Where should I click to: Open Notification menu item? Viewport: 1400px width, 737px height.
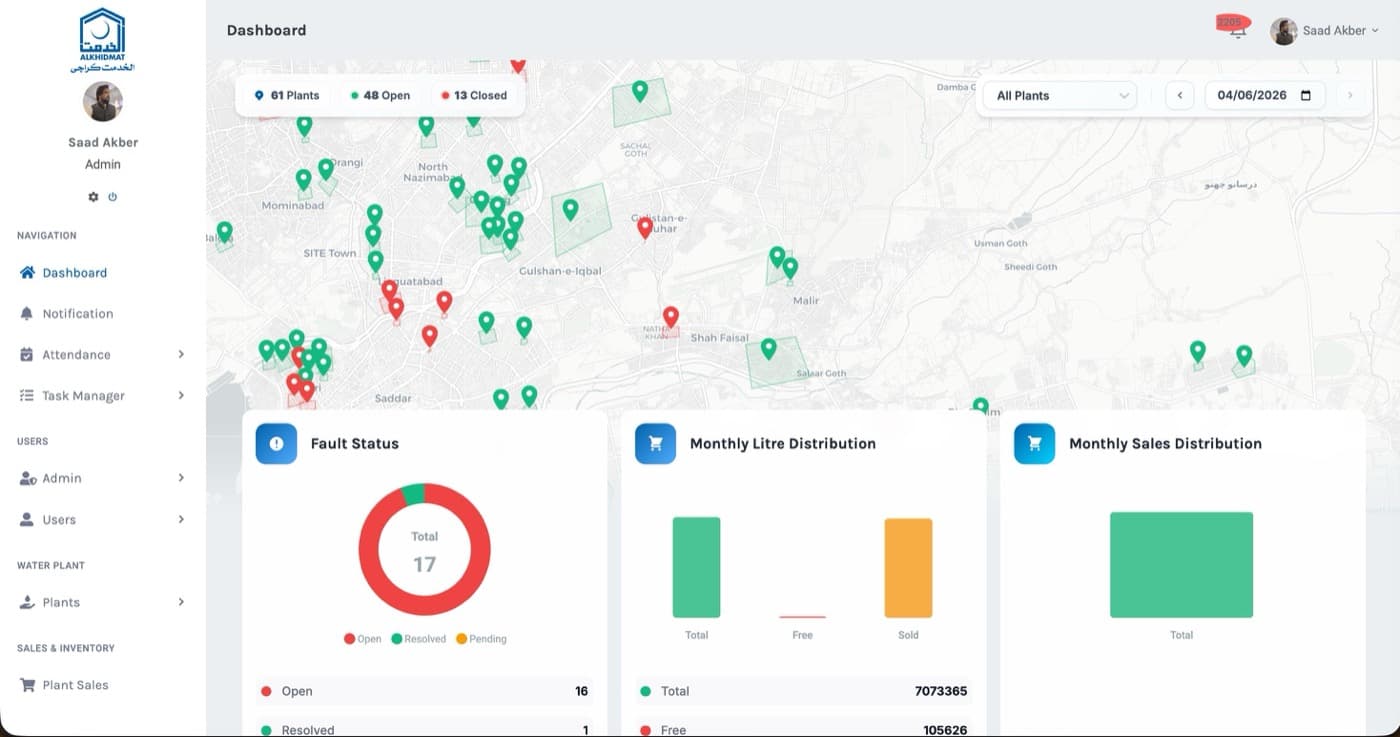pos(102,313)
